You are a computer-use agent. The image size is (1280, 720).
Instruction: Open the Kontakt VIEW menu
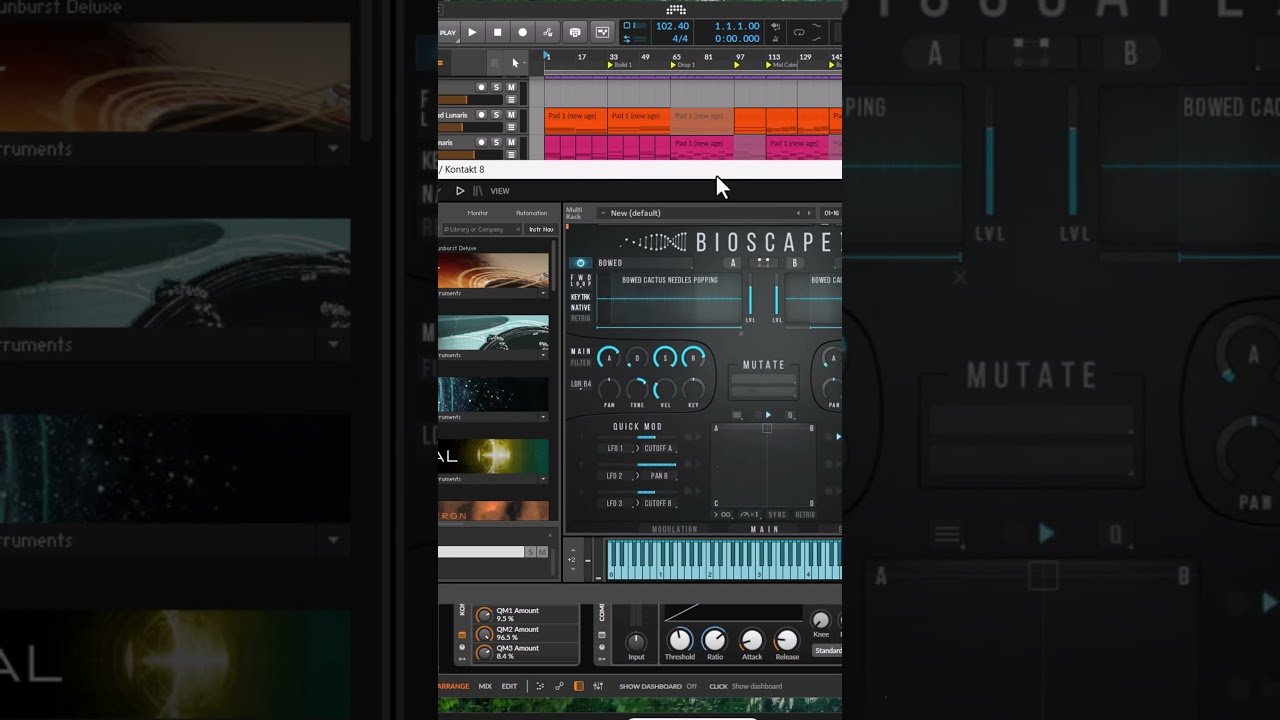click(x=500, y=191)
